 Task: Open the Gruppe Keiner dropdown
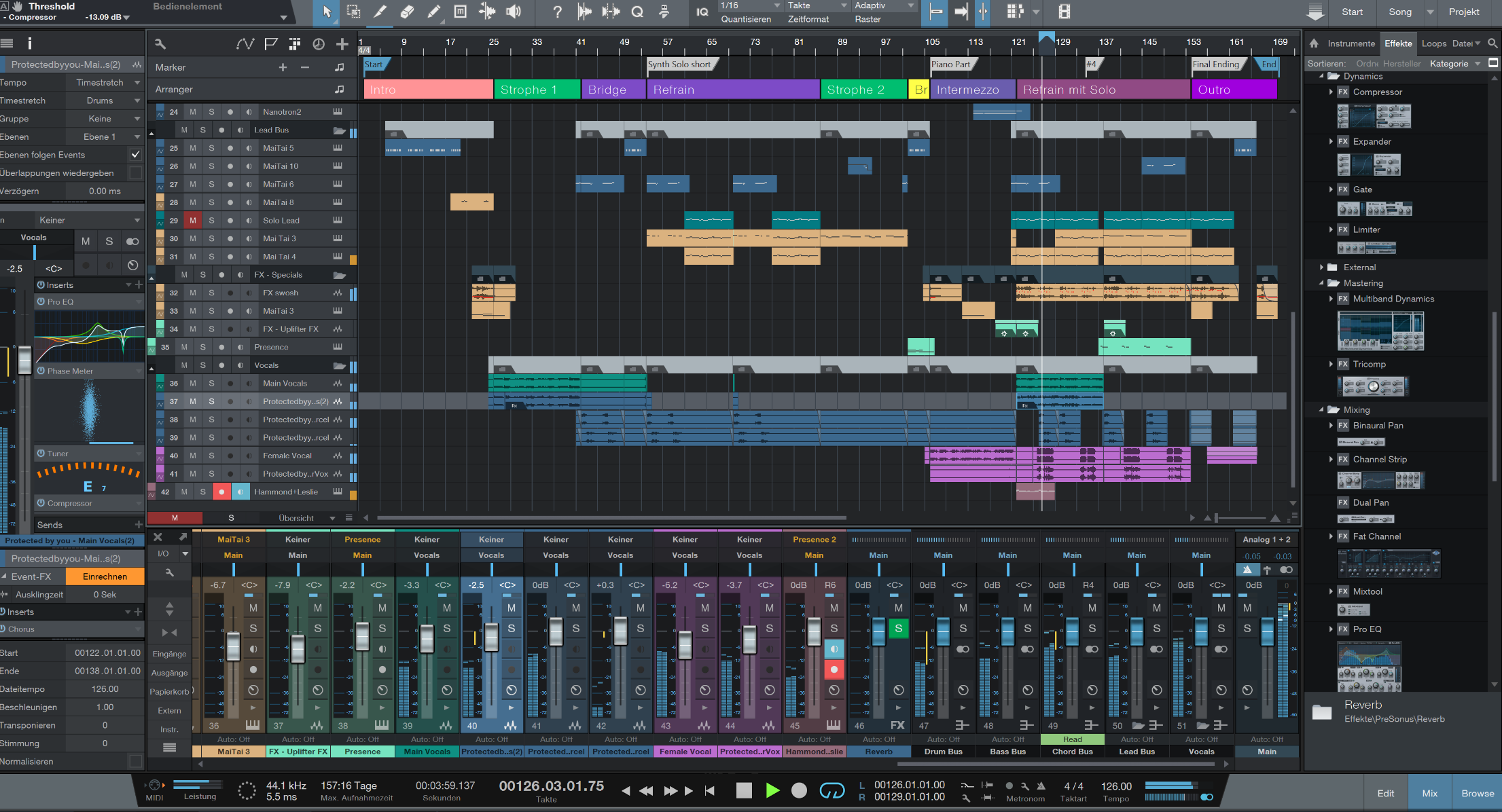click(x=105, y=119)
